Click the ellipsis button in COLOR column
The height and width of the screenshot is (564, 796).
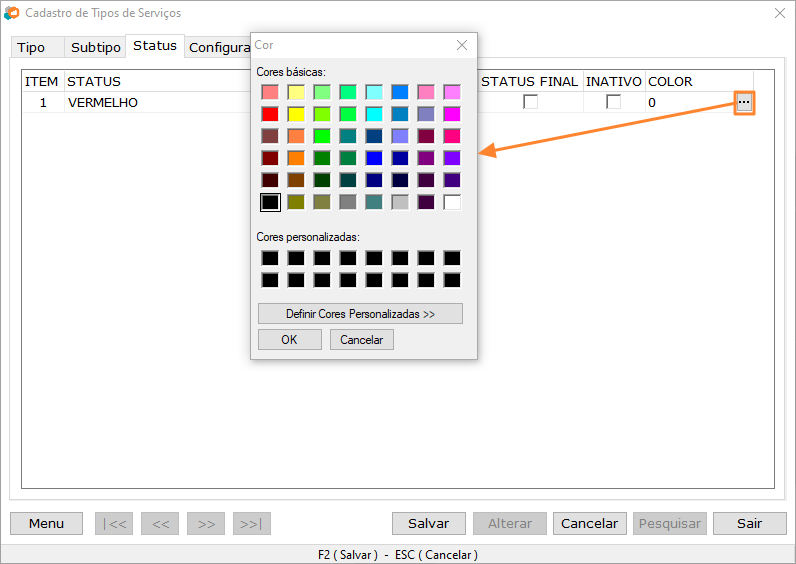(744, 103)
